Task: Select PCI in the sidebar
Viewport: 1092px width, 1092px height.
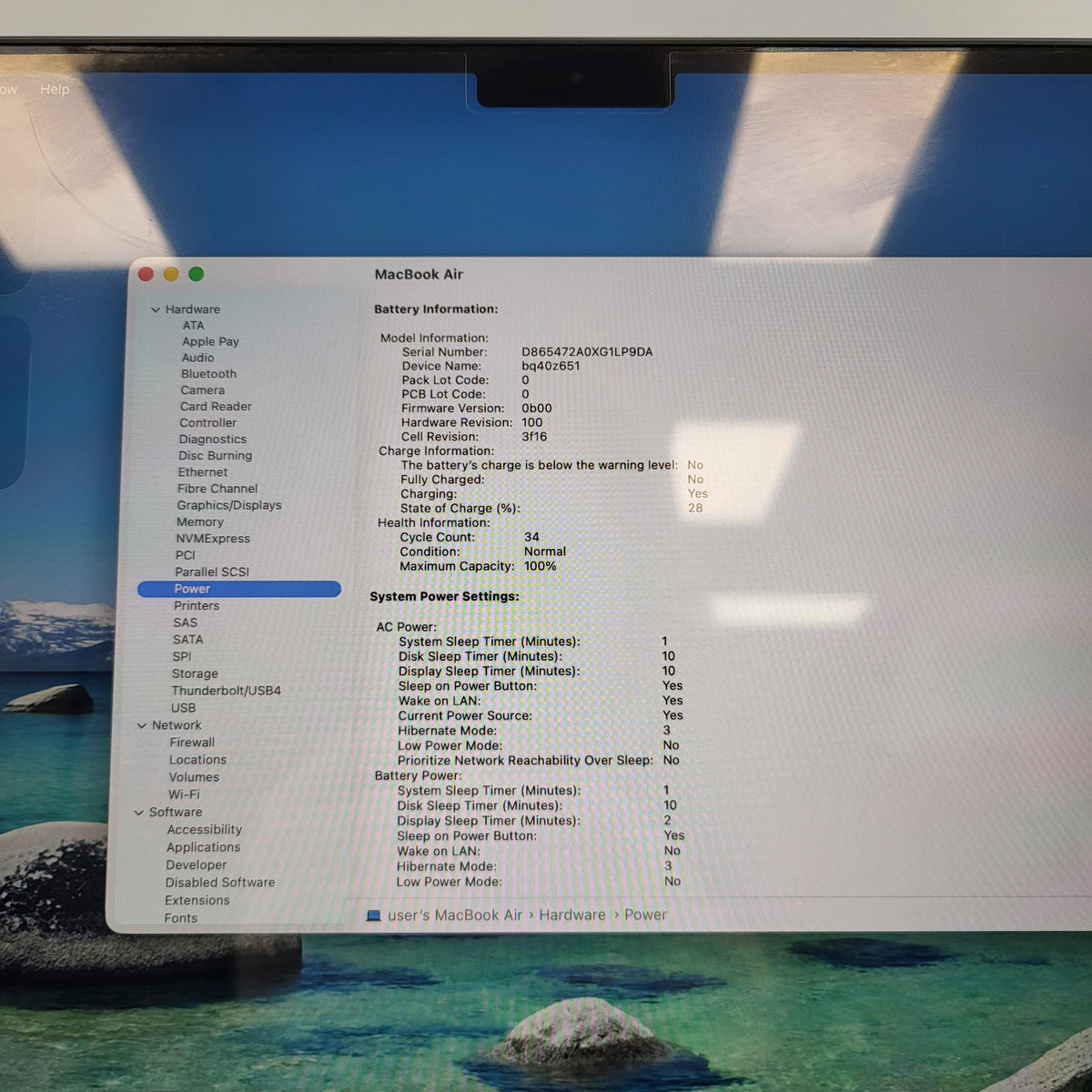Action: [185, 555]
